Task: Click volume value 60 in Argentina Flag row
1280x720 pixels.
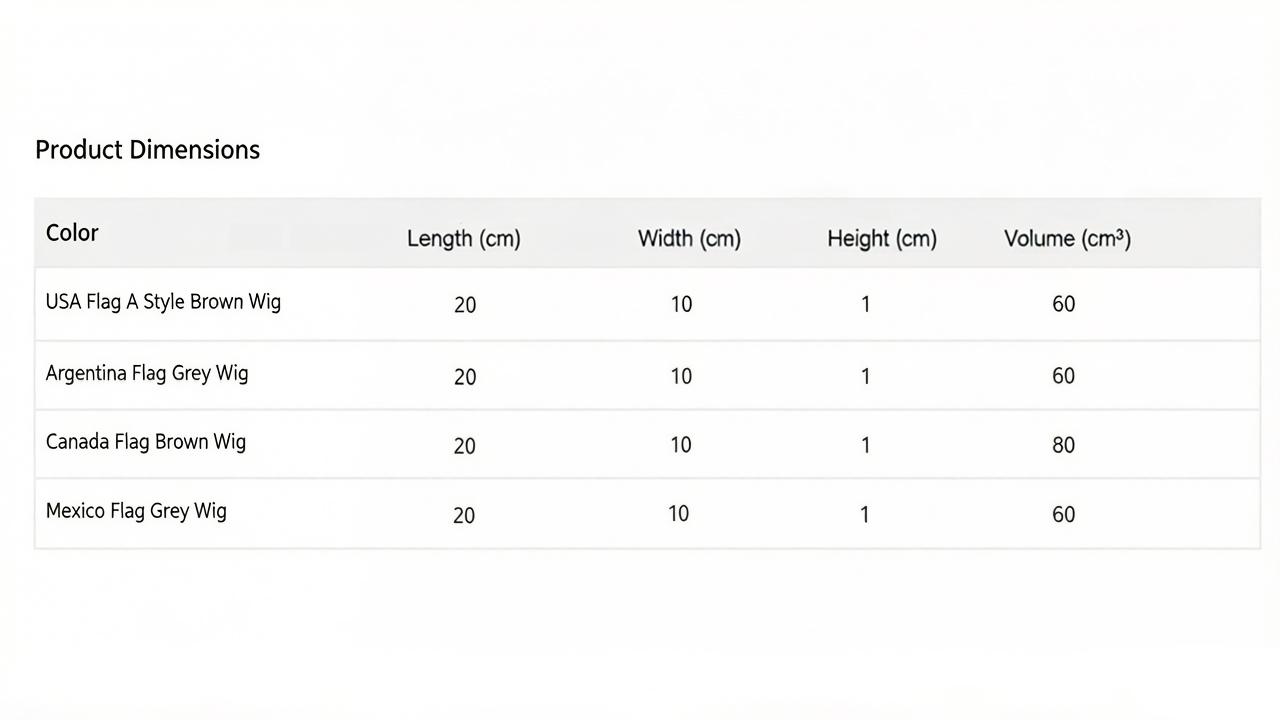Action: tap(1063, 377)
